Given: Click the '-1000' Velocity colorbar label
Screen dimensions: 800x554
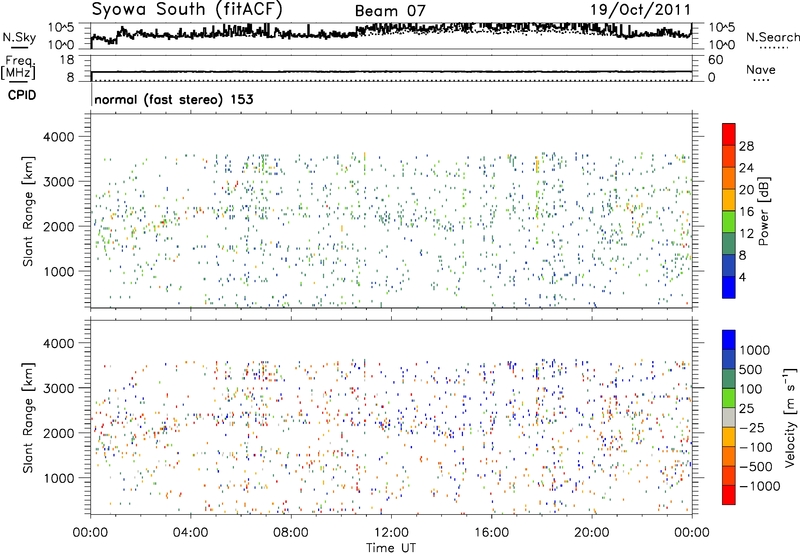Looking at the screenshot, I should pyautogui.click(x=759, y=486).
